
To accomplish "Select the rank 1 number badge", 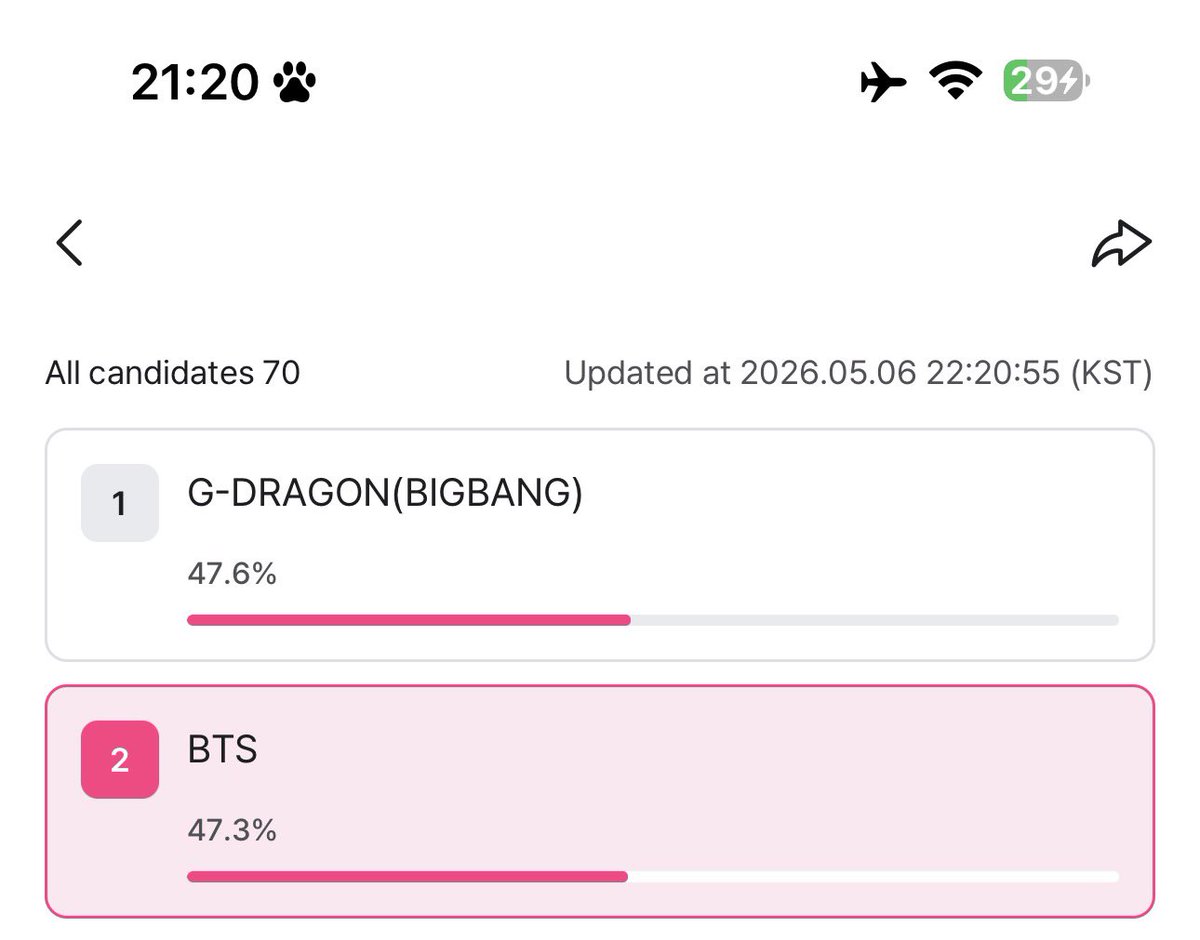I will click(120, 503).
